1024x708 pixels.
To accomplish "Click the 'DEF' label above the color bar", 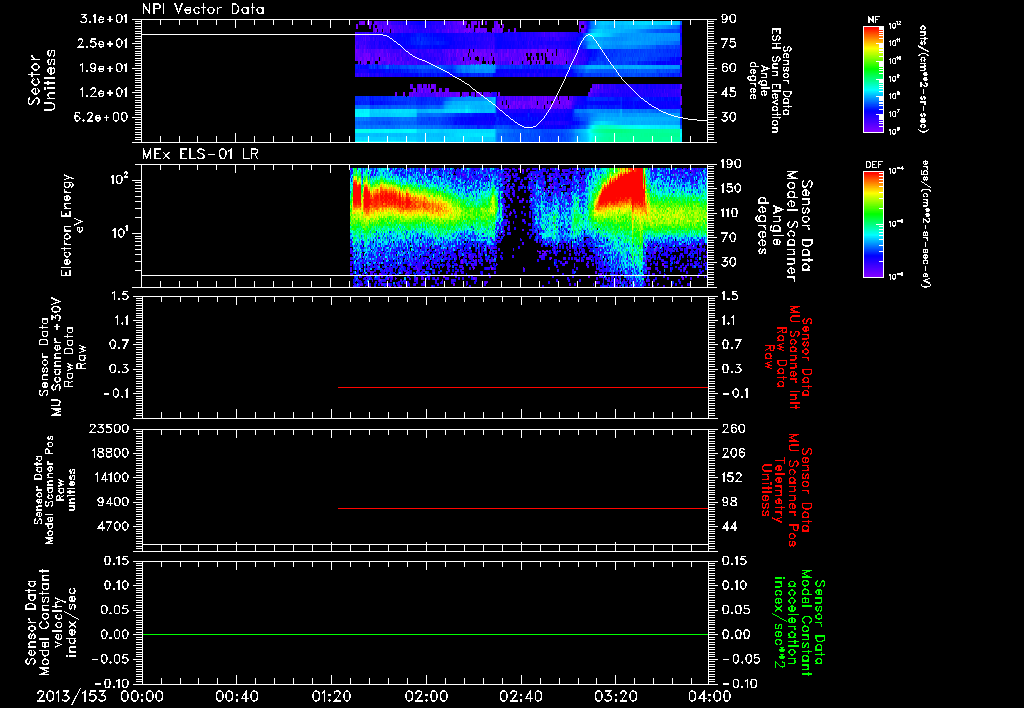I will click(x=874, y=165).
